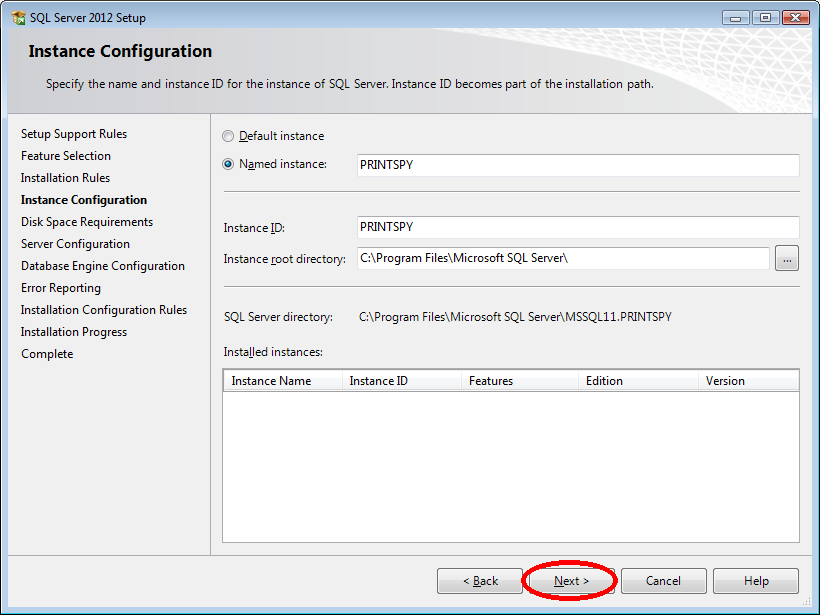
Task: Select Installation Configuration Rules step
Action: [x=104, y=310]
